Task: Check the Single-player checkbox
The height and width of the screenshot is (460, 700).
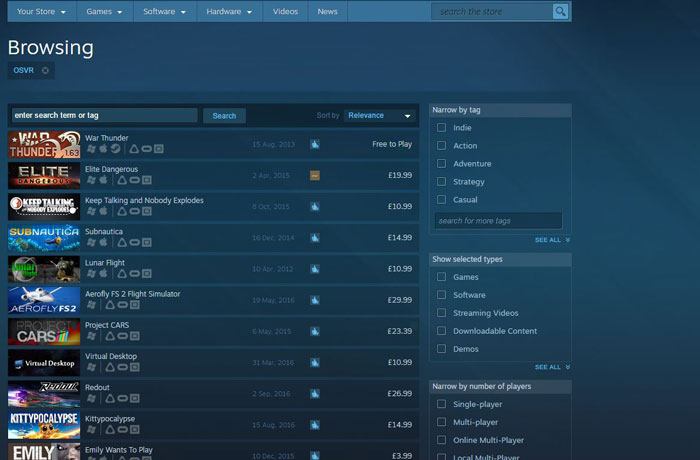Action: click(x=442, y=404)
